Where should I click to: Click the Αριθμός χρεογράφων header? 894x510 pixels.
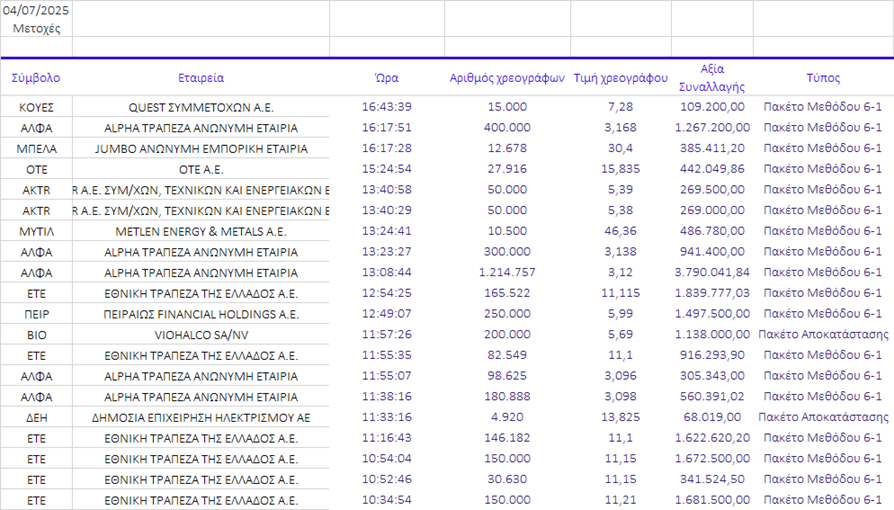pyautogui.click(x=507, y=78)
